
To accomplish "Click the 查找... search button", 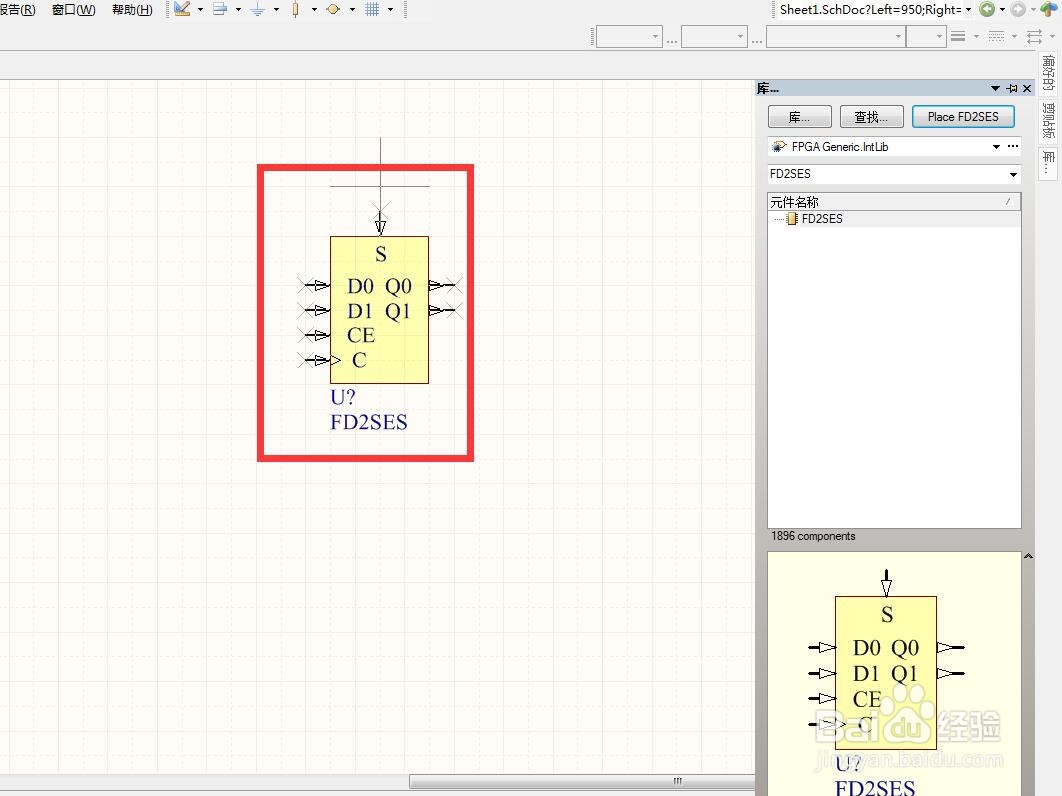I will point(871,117).
